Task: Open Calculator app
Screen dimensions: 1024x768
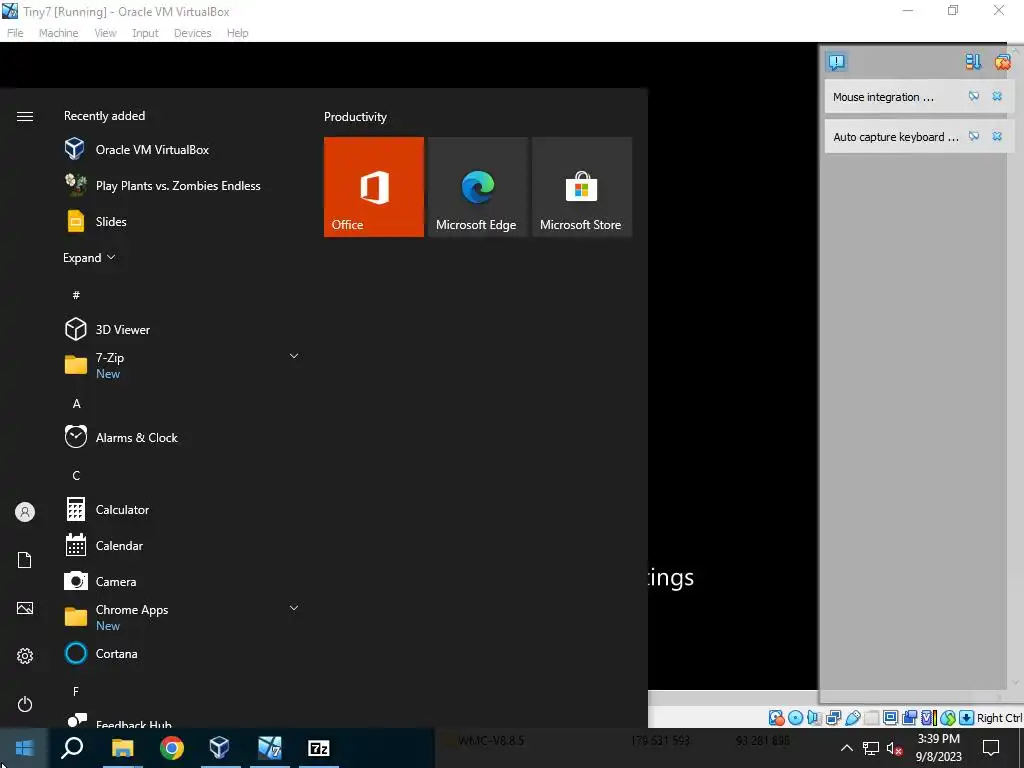Action: click(181, 509)
